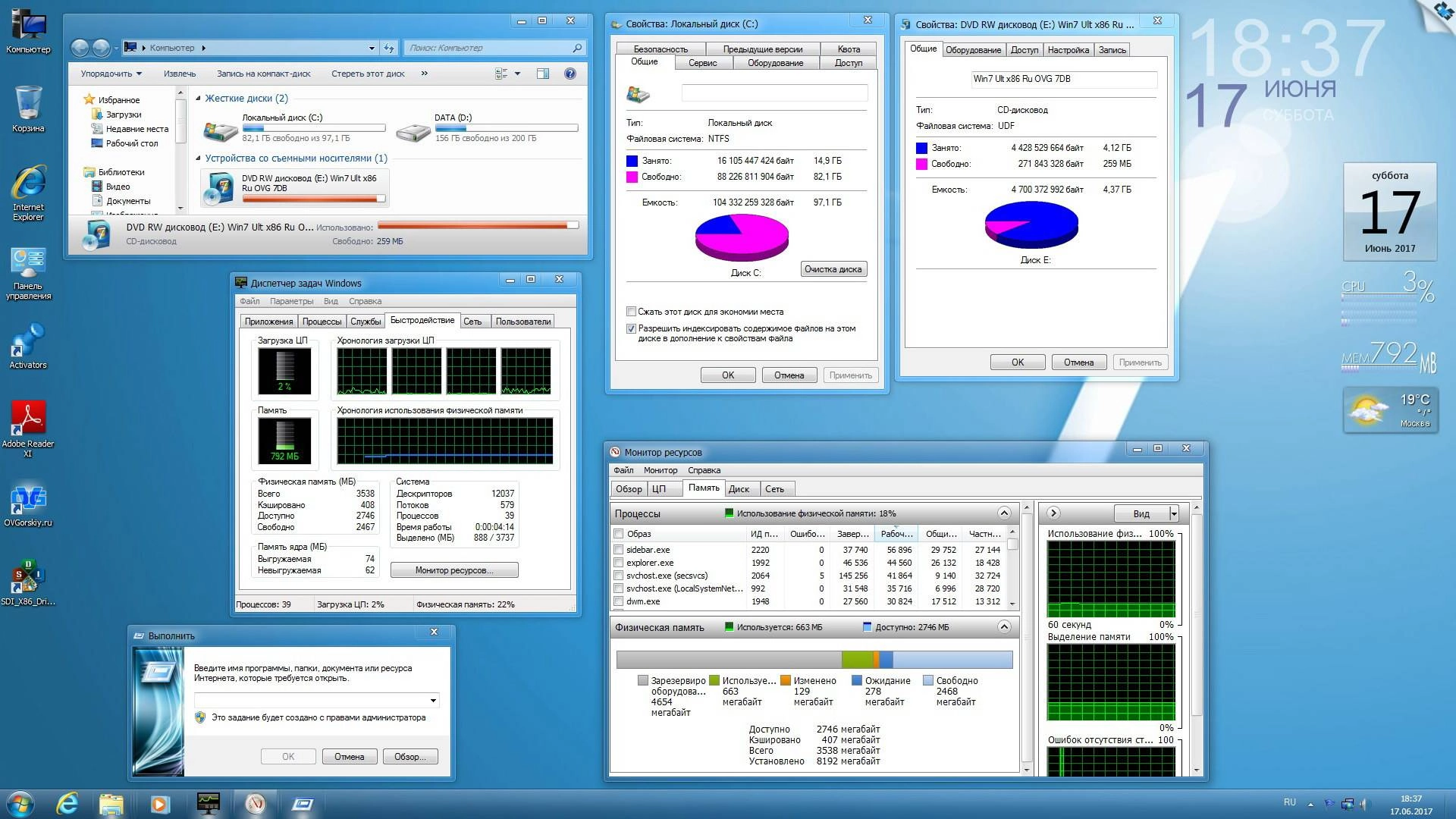
Task: Toggle preview pane icon in Explorer
Action: pyautogui.click(x=543, y=74)
